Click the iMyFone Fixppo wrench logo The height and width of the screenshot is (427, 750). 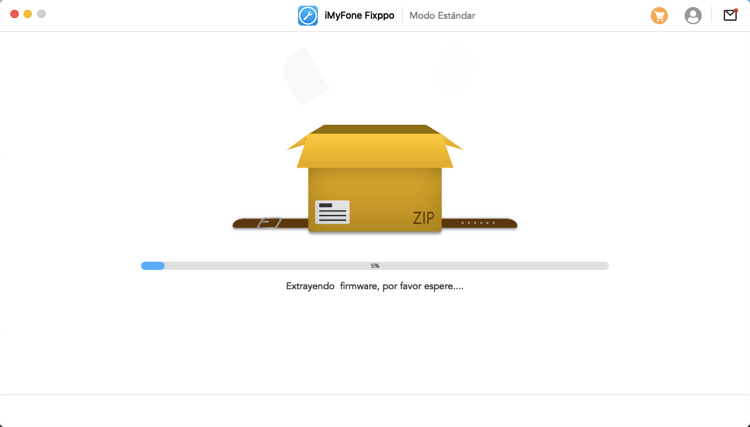click(x=308, y=16)
